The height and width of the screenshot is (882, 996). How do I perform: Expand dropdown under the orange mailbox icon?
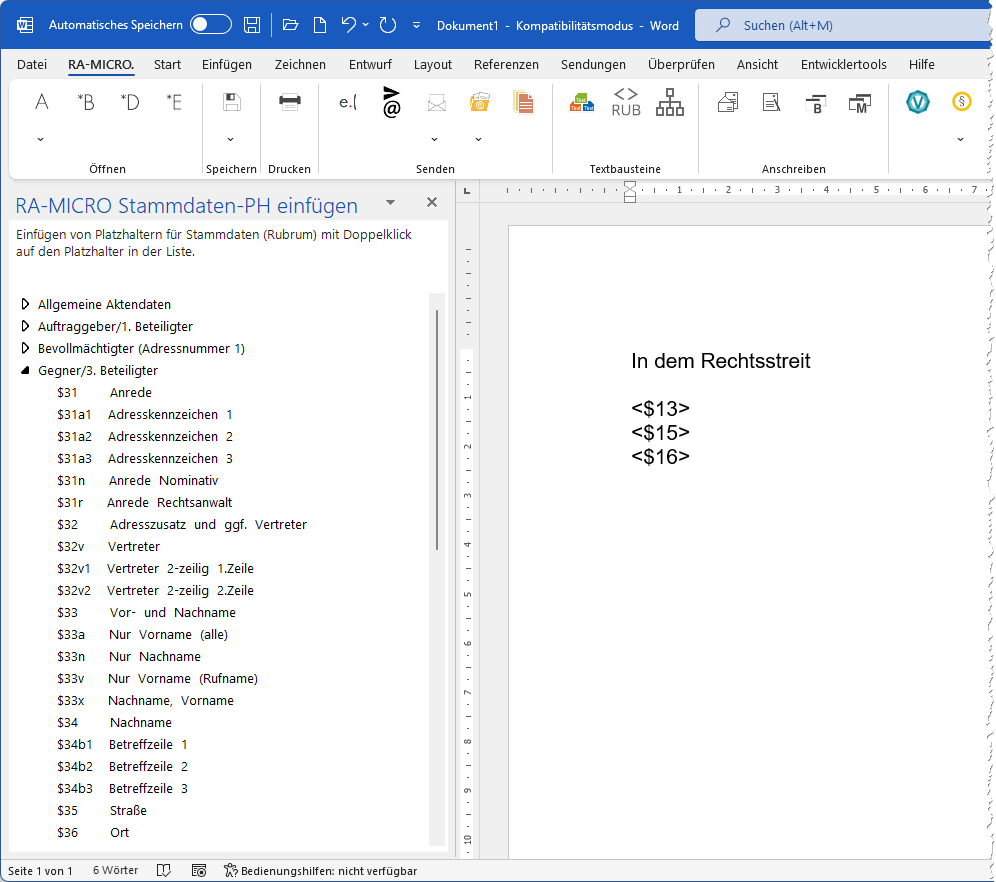coord(478,139)
